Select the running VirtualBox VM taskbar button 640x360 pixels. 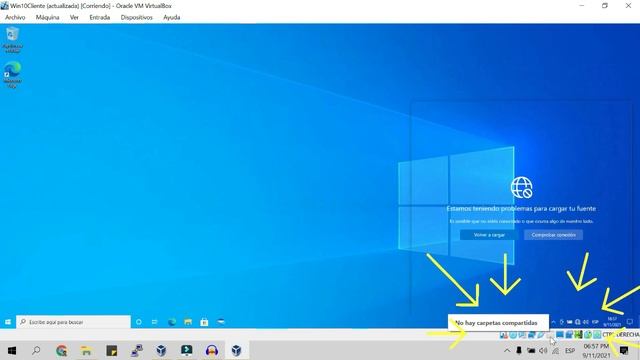click(236, 351)
